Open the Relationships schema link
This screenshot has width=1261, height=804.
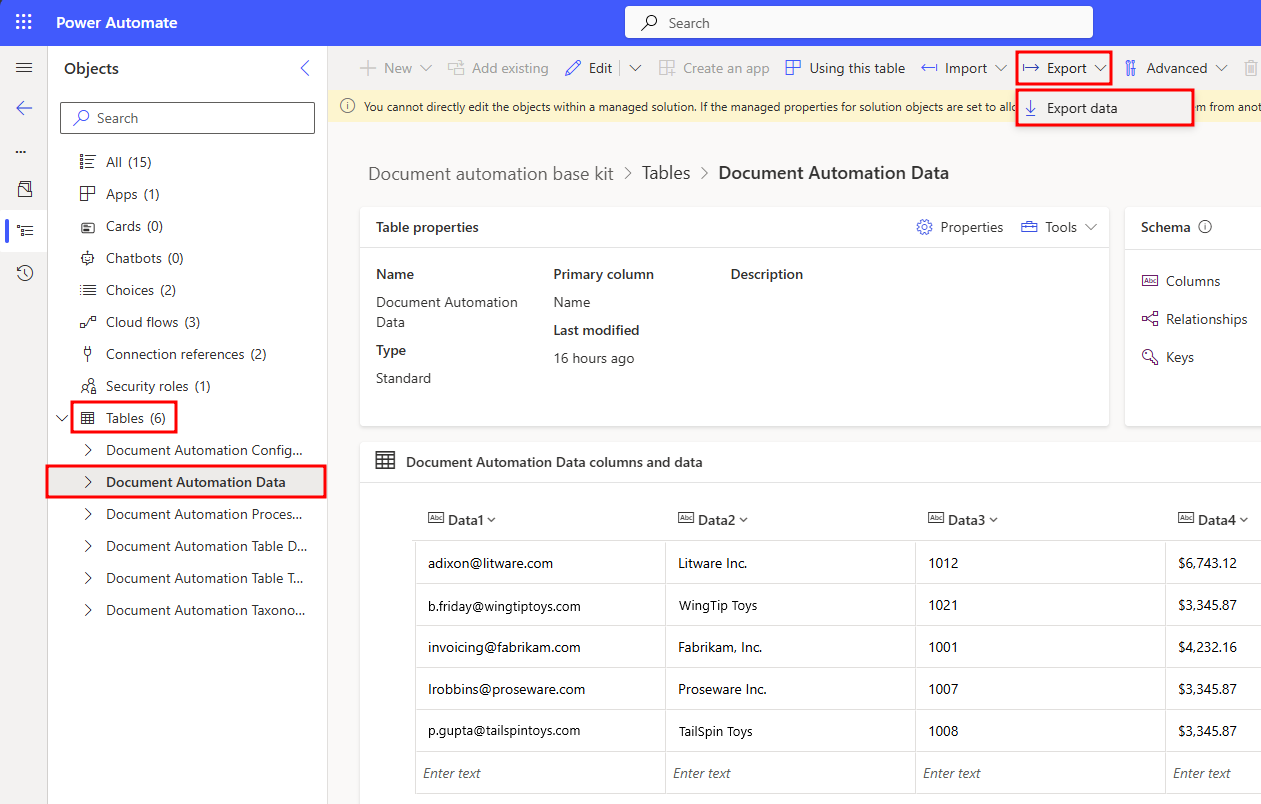1194,319
